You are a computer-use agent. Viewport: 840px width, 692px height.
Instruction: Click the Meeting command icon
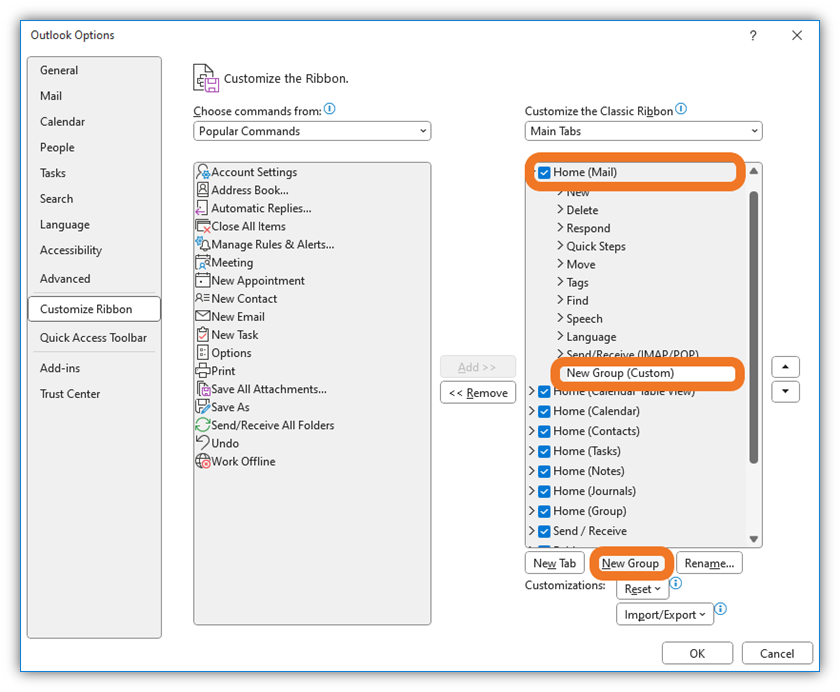[x=202, y=262]
